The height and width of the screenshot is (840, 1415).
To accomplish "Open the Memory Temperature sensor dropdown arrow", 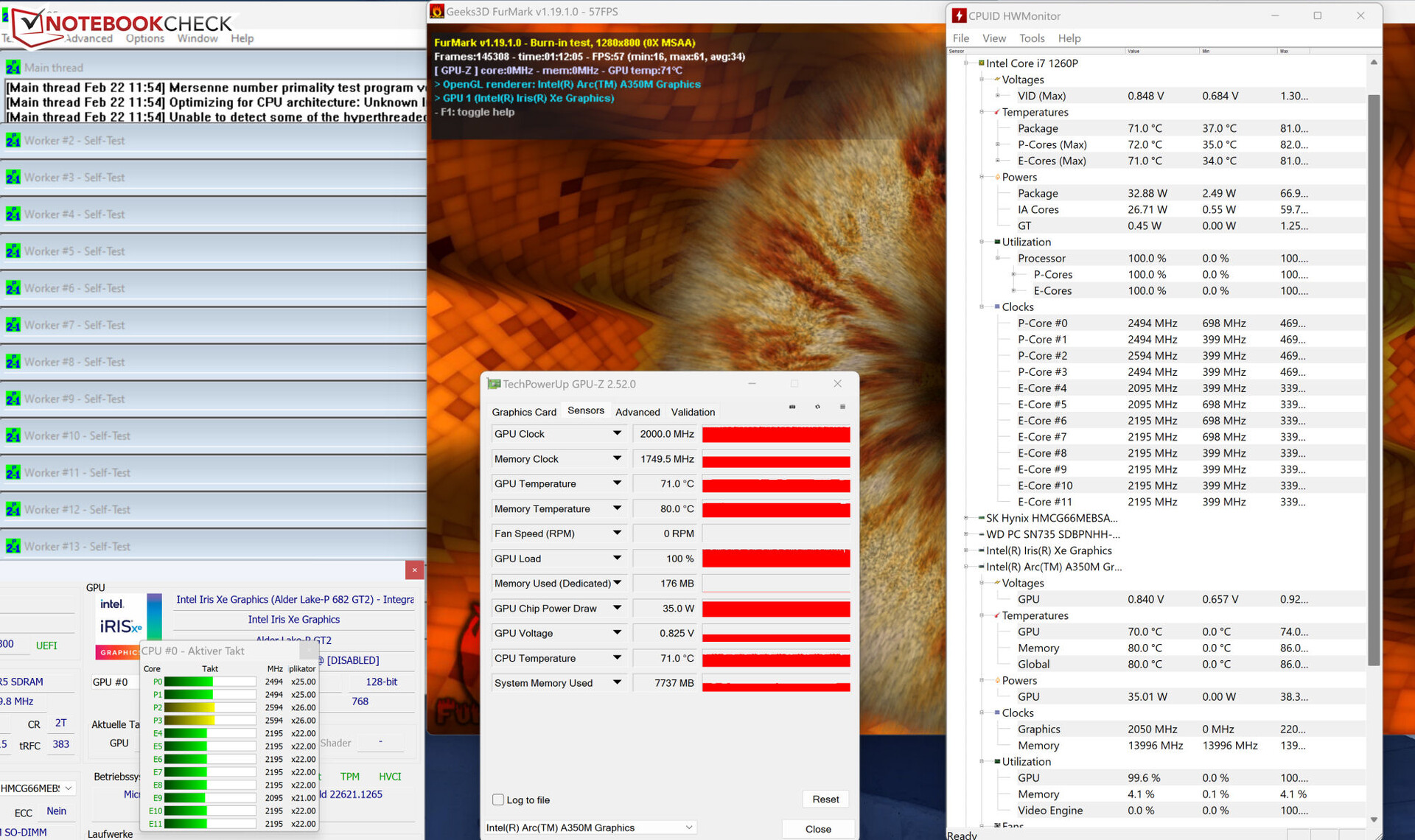I will 617,508.
